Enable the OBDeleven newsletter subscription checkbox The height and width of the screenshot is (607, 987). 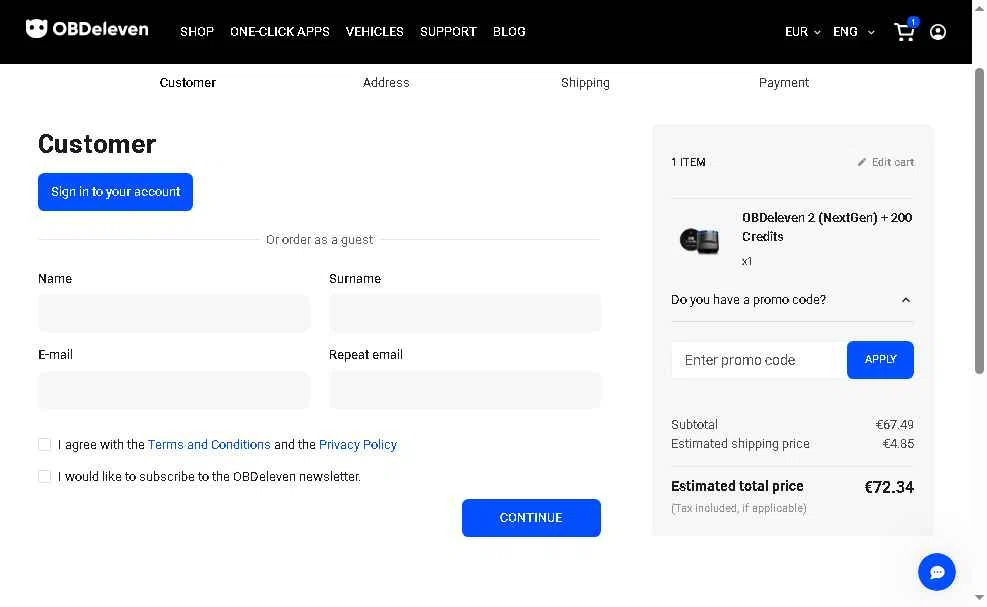[44, 476]
